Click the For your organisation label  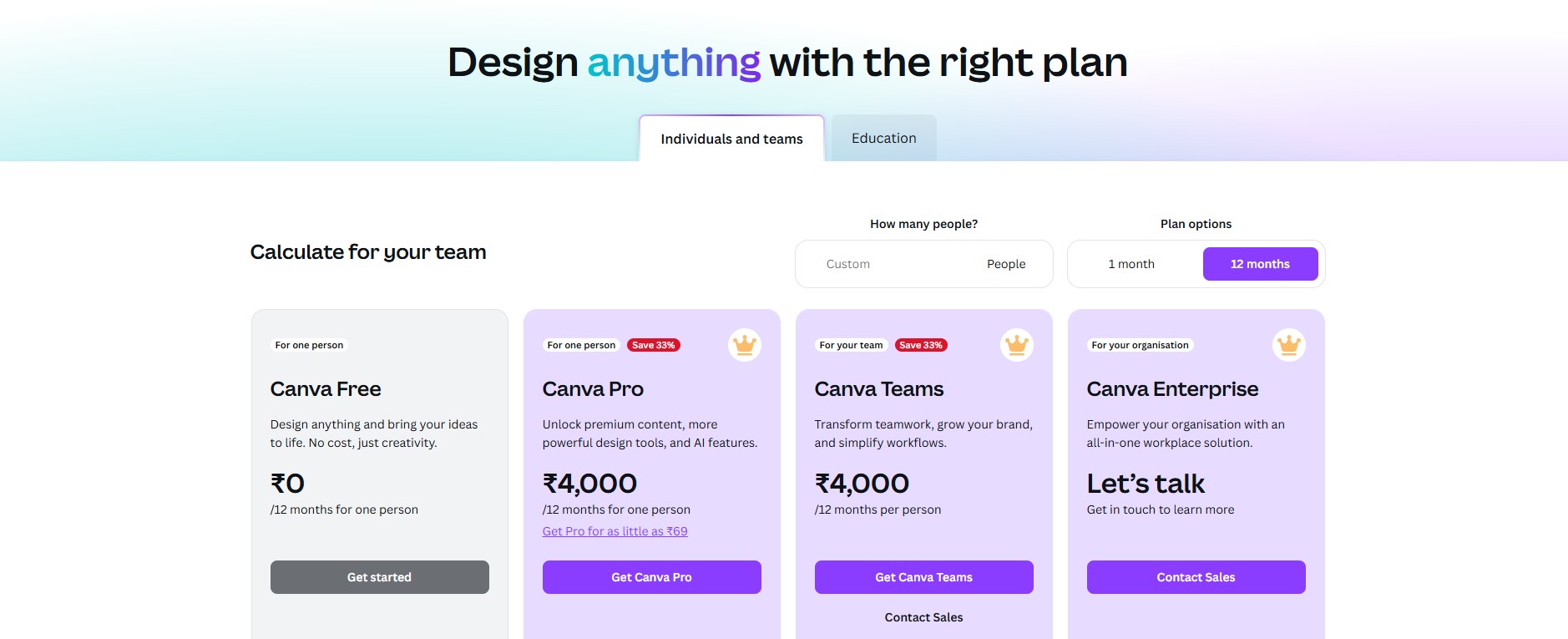pyautogui.click(x=1140, y=345)
